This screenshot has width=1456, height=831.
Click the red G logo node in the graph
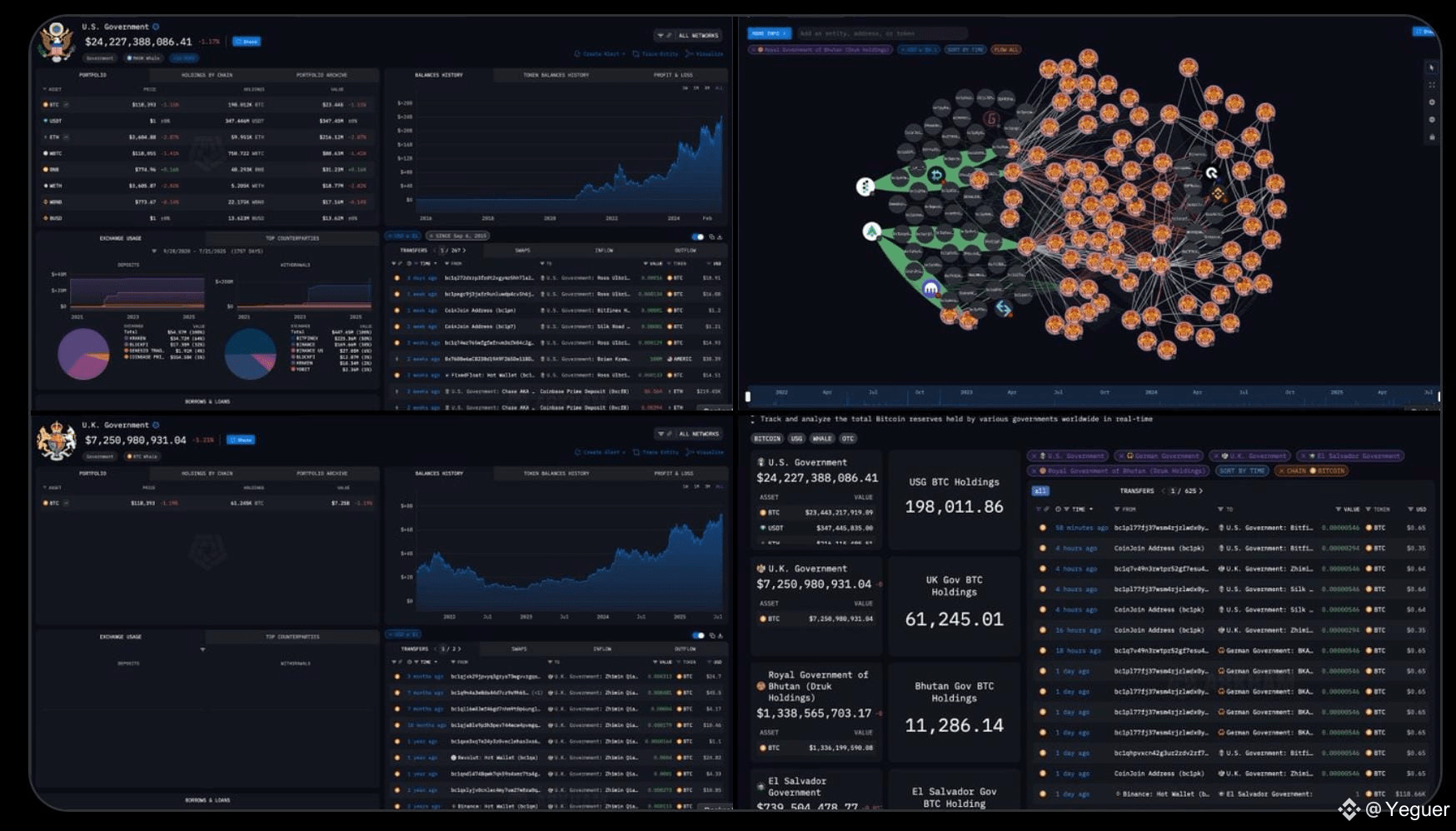pos(991,119)
